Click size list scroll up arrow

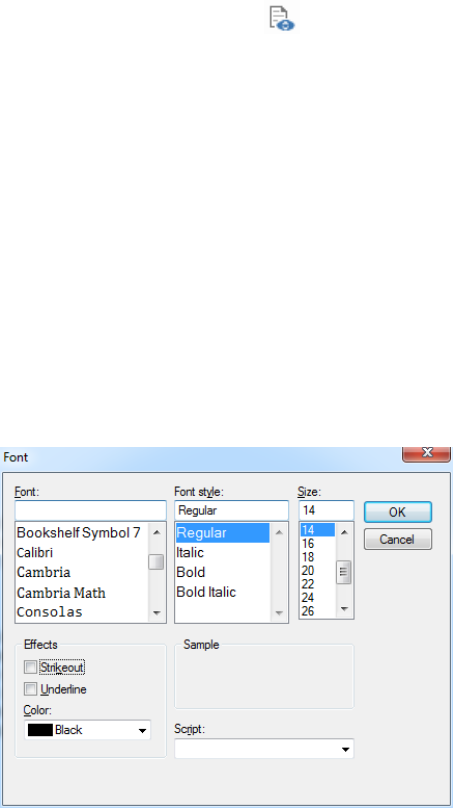coord(344,532)
